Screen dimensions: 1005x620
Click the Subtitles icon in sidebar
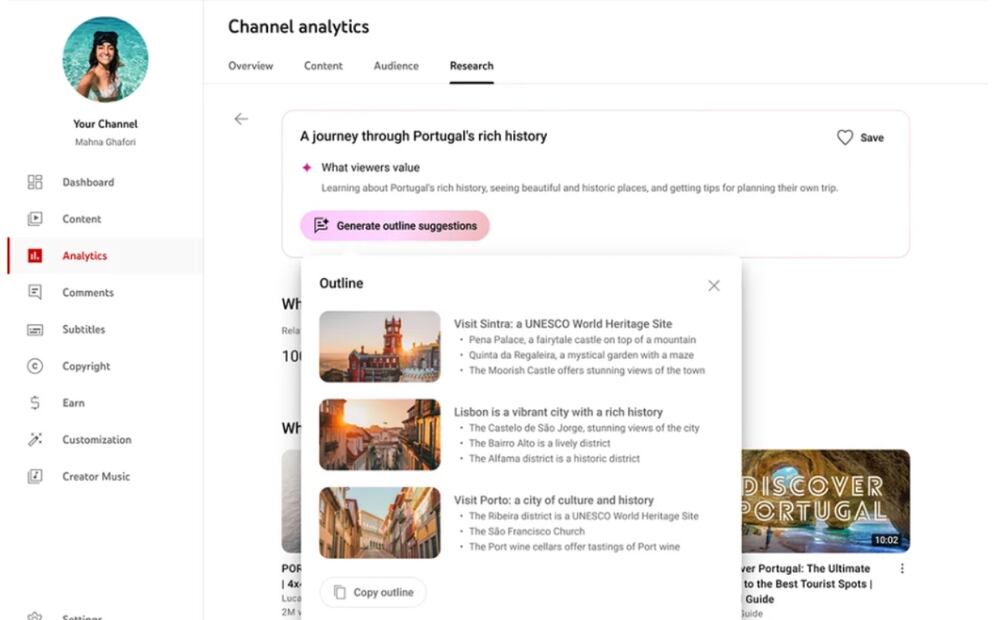35,329
